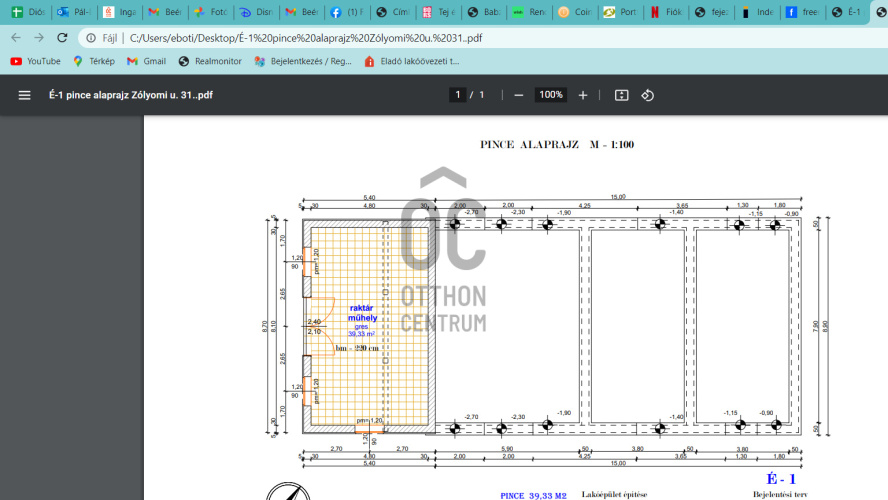This screenshot has height=500, width=888.
Task: Click the PDF page number field
Action: pyautogui.click(x=458, y=95)
